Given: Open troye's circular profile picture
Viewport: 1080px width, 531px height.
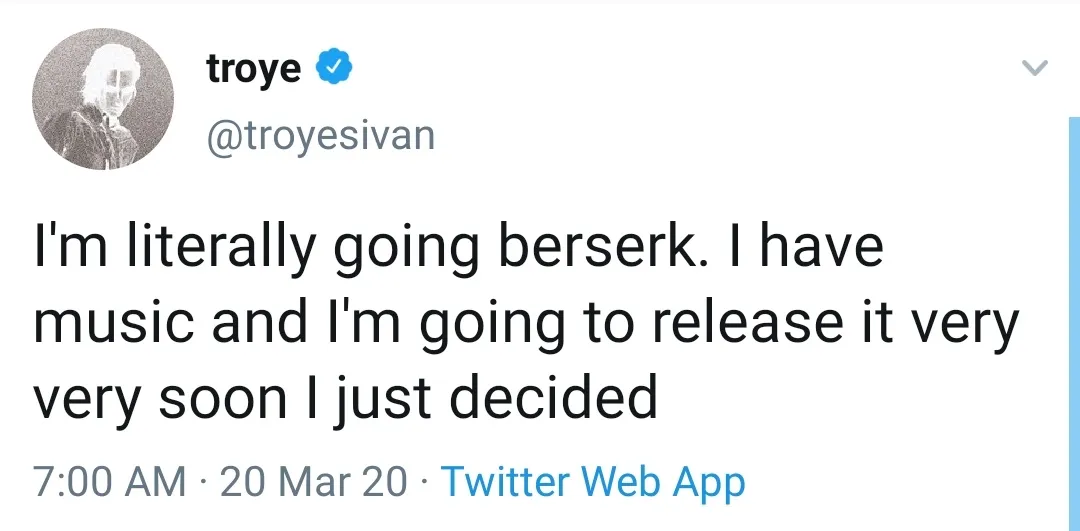Looking at the screenshot, I should coord(103,101).
